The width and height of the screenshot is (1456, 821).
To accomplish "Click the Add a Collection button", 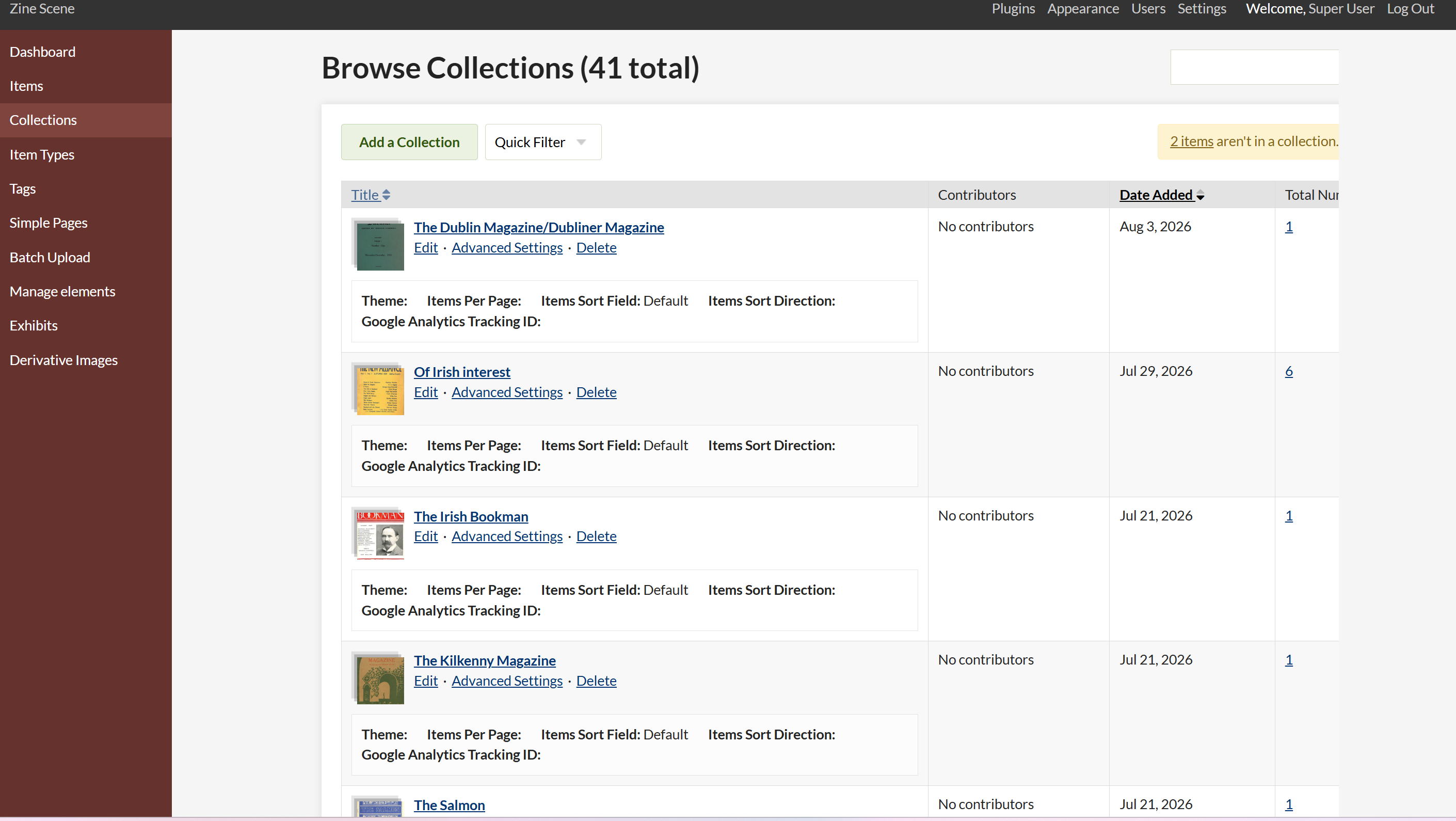I will (x=409, y=142).
